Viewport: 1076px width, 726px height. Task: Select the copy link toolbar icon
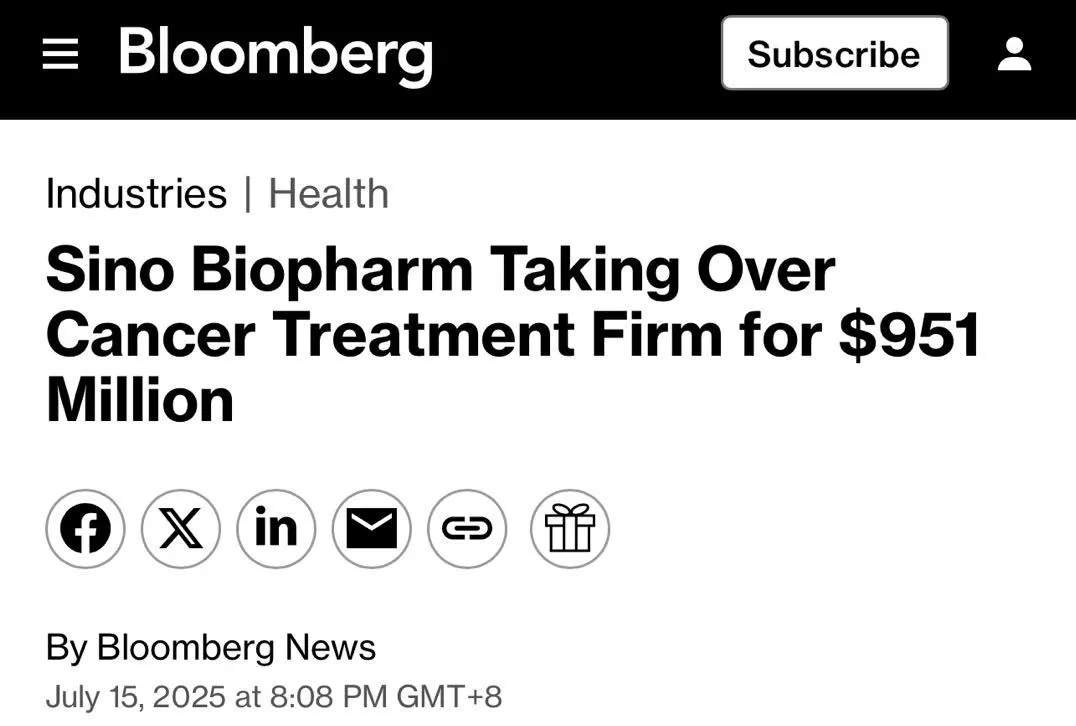point(466,529)
